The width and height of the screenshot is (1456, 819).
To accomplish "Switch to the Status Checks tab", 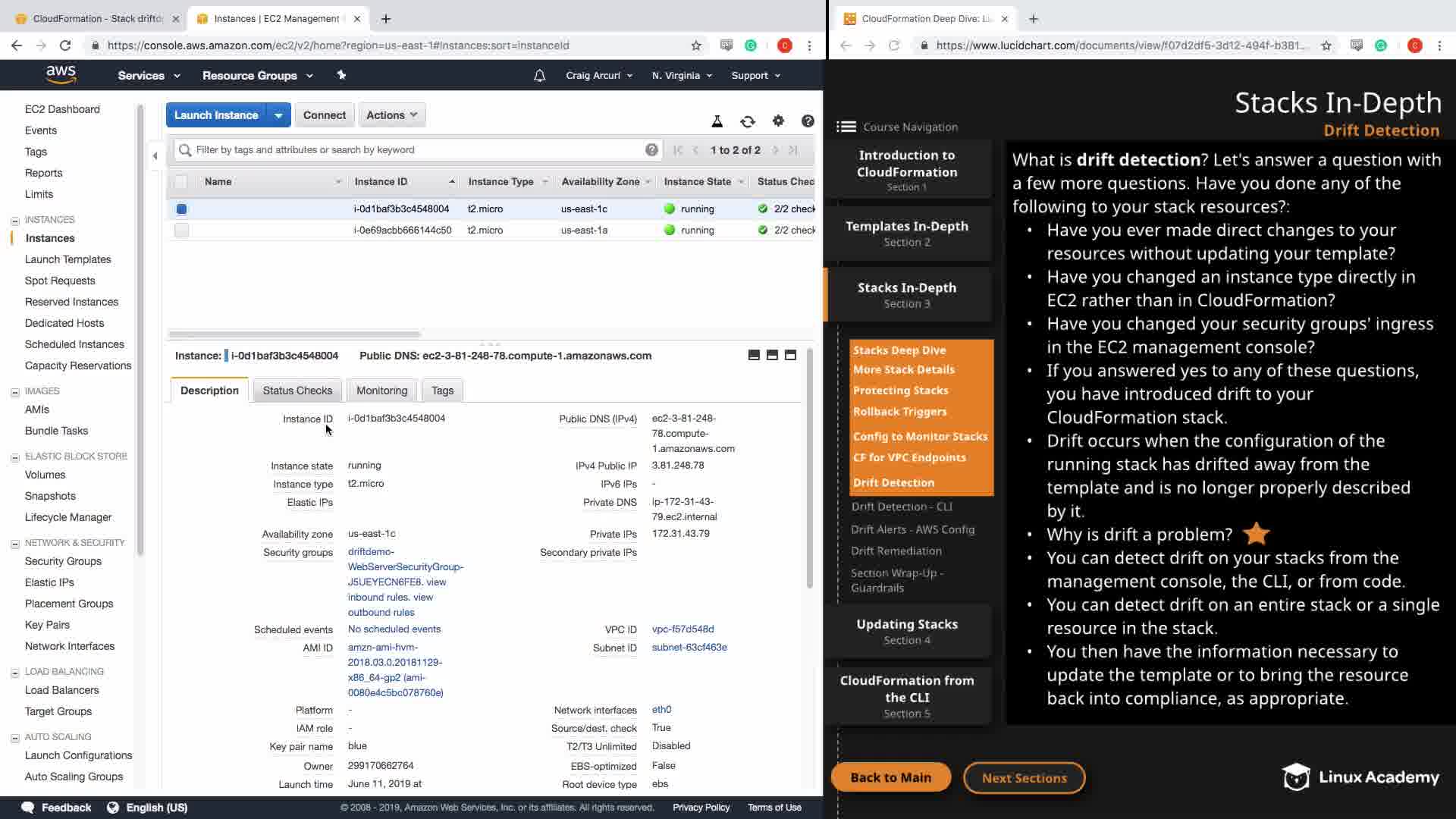I will [297, 391].
